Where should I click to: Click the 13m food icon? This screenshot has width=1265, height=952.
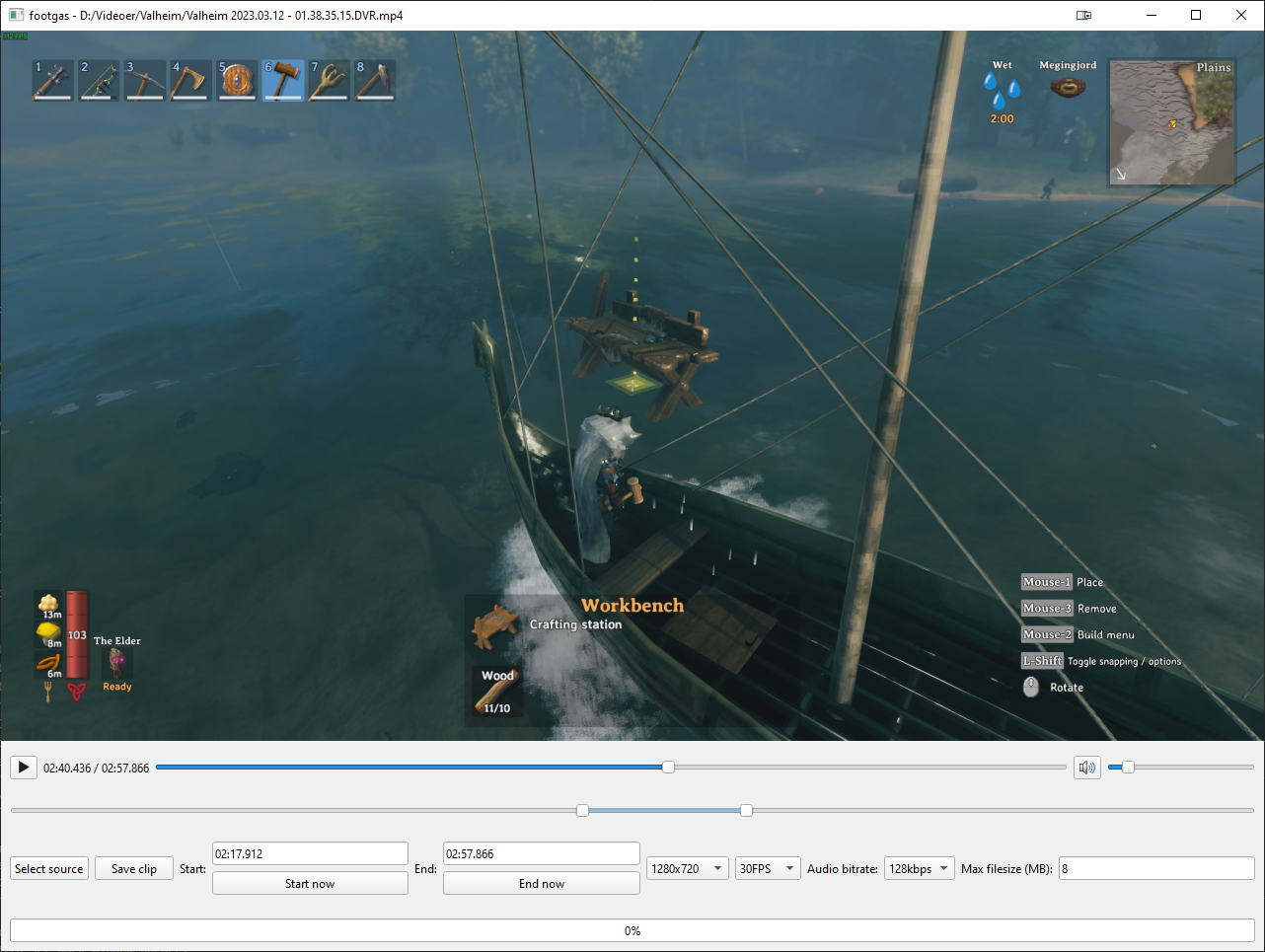pyautogui.click(x=49, y=605)
